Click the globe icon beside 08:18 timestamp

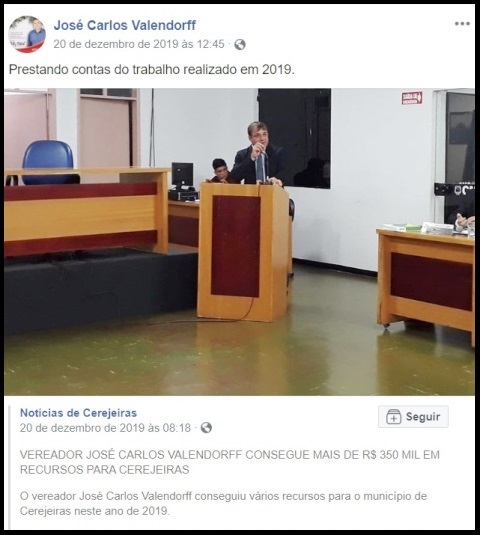pyautogui.click(x=206, y=428)
